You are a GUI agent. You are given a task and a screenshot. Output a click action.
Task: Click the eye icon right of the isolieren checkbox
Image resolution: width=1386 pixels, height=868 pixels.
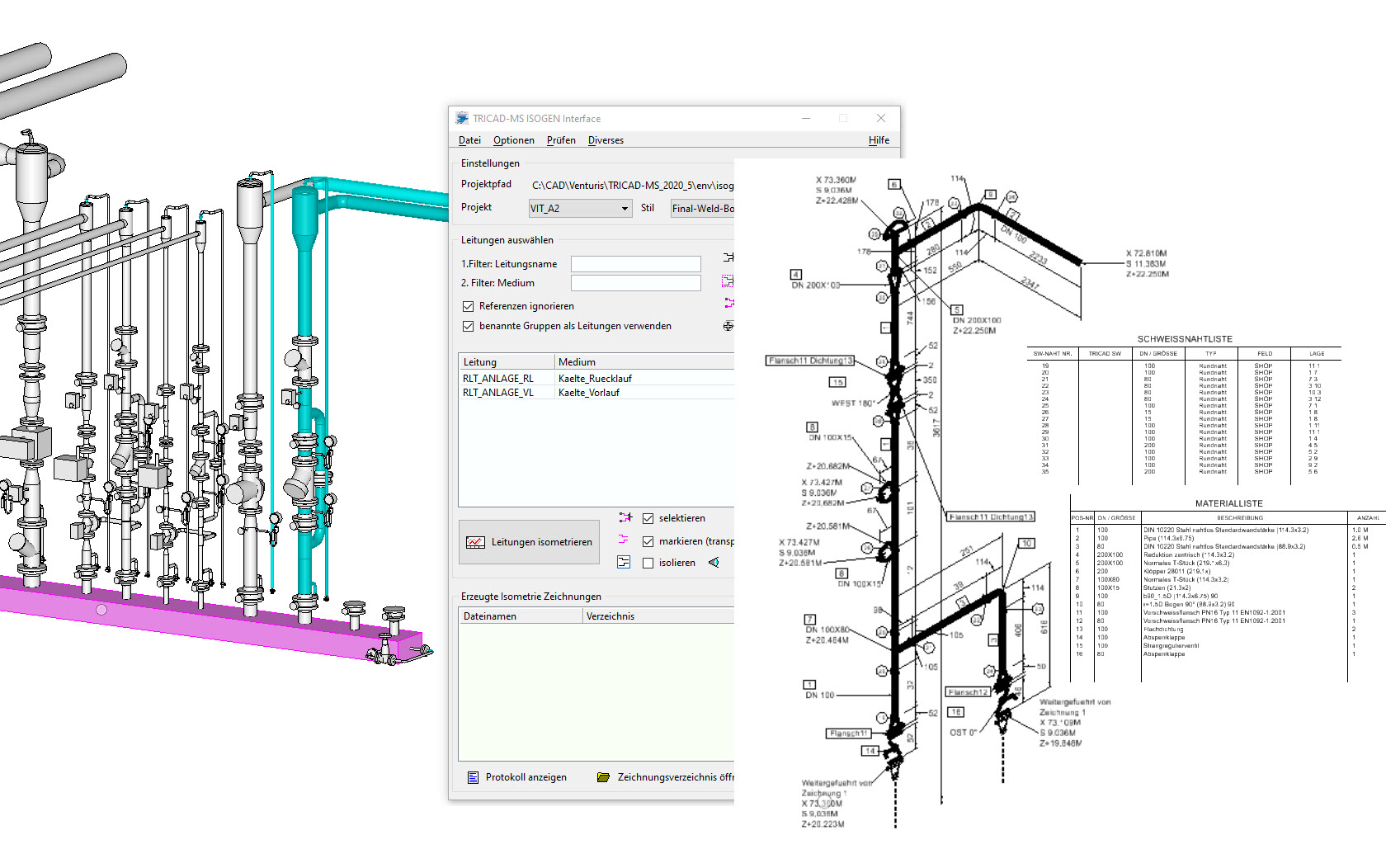coord(713,562)
